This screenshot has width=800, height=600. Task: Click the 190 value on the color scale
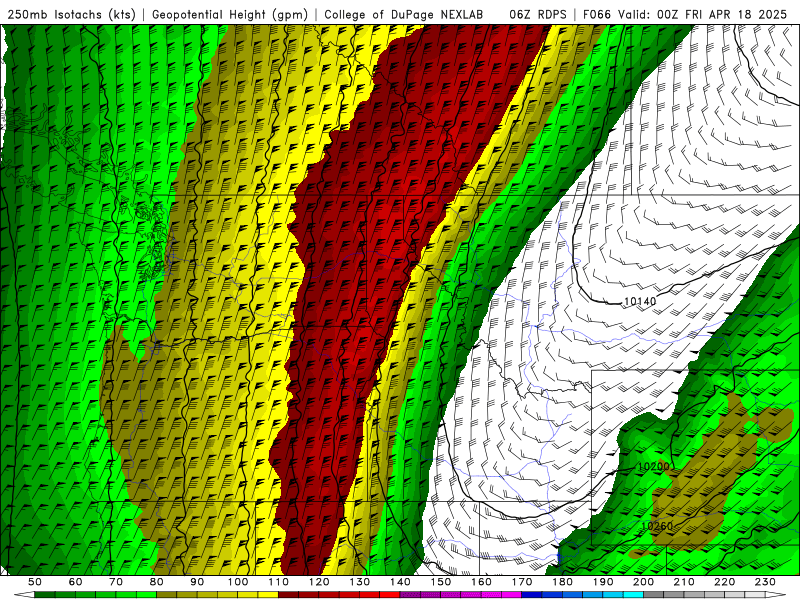(603, 582)
